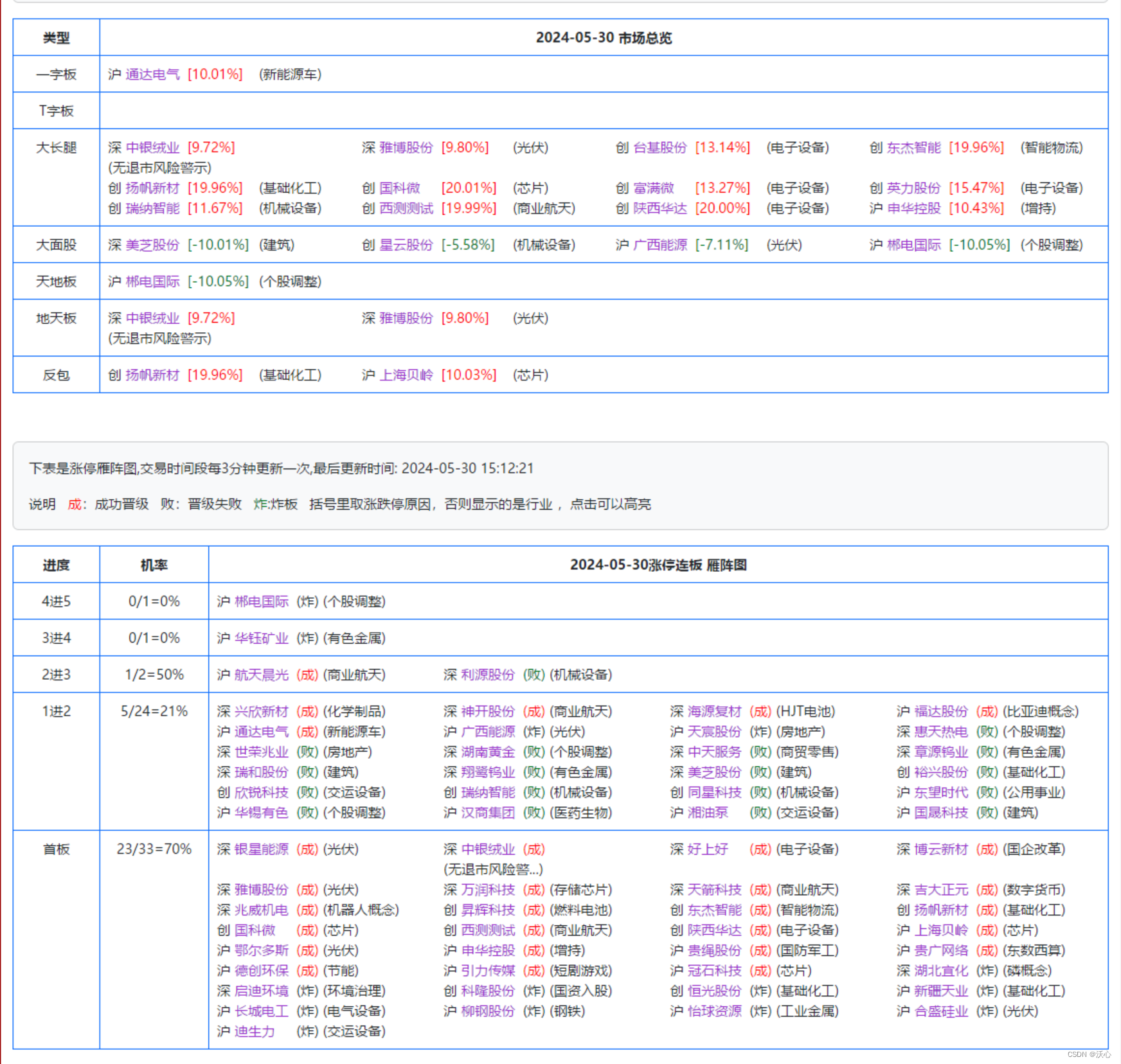Screen dimensions: 1121x1064
Task: Open the 台基股份 stock link
Action: pyautogui.click(x=660, y=148)
